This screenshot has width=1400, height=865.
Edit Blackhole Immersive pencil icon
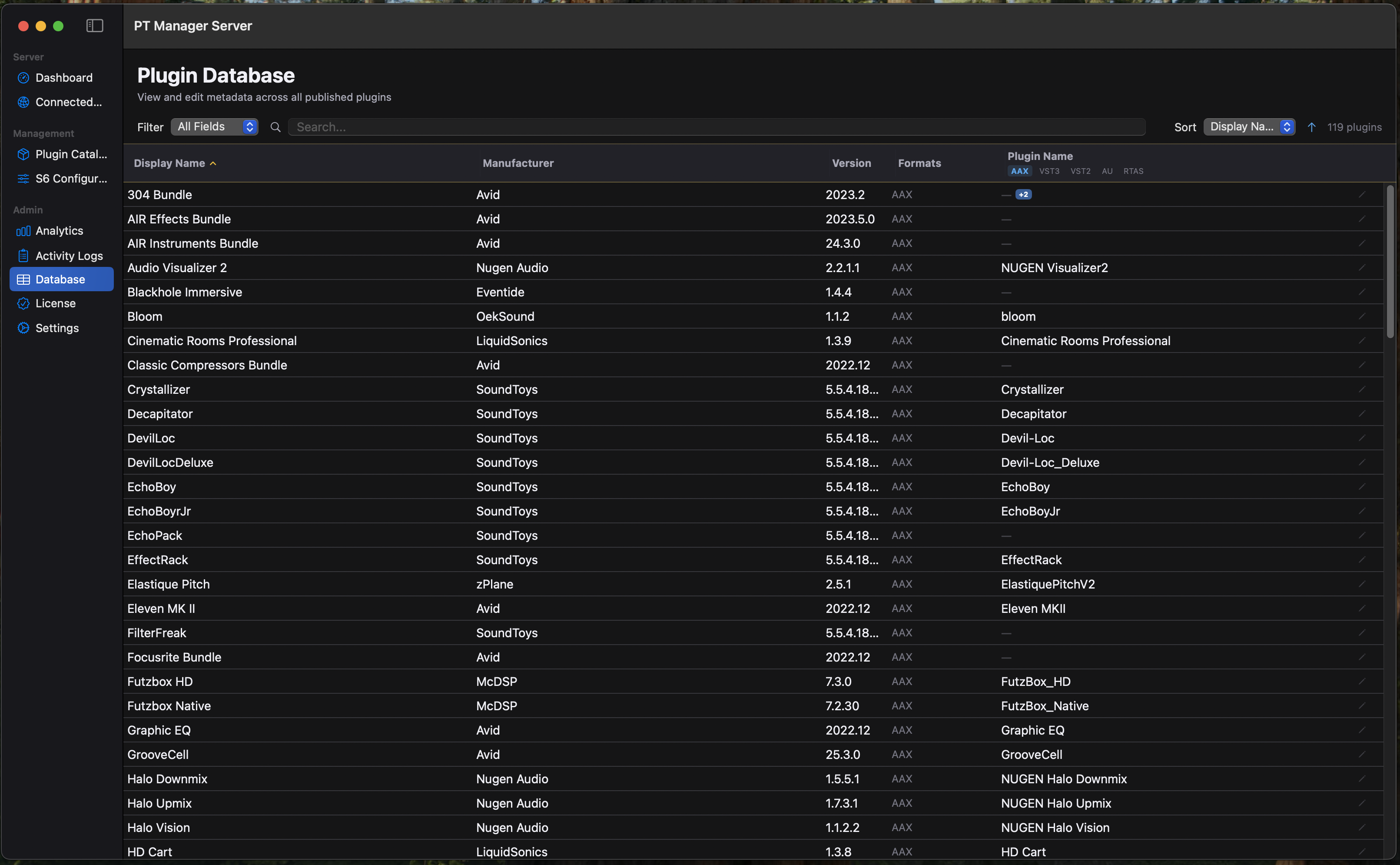[1362, 293]
